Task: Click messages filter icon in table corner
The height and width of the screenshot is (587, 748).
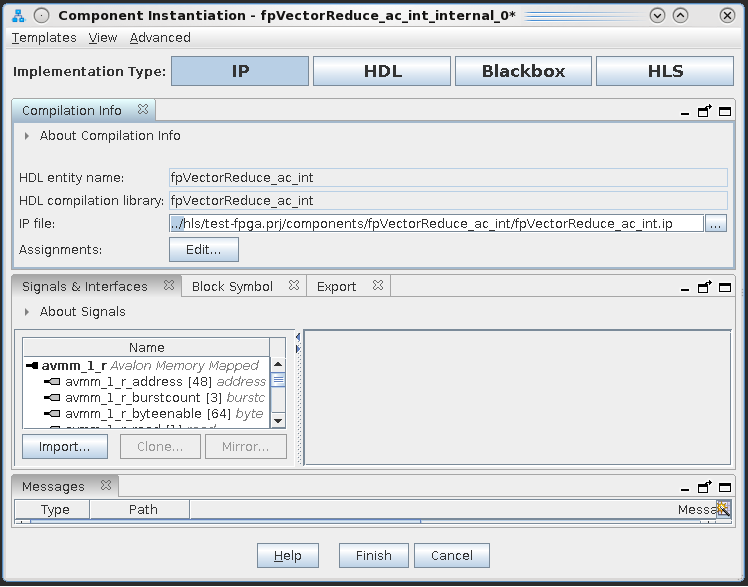Action: [723, 508]
